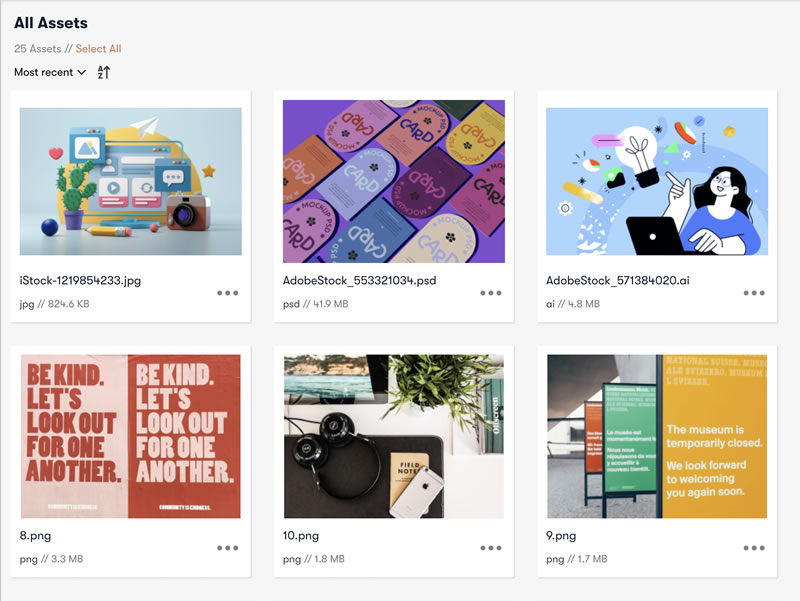Open options for iStock-1219854233.jpg

click(228, 293)
